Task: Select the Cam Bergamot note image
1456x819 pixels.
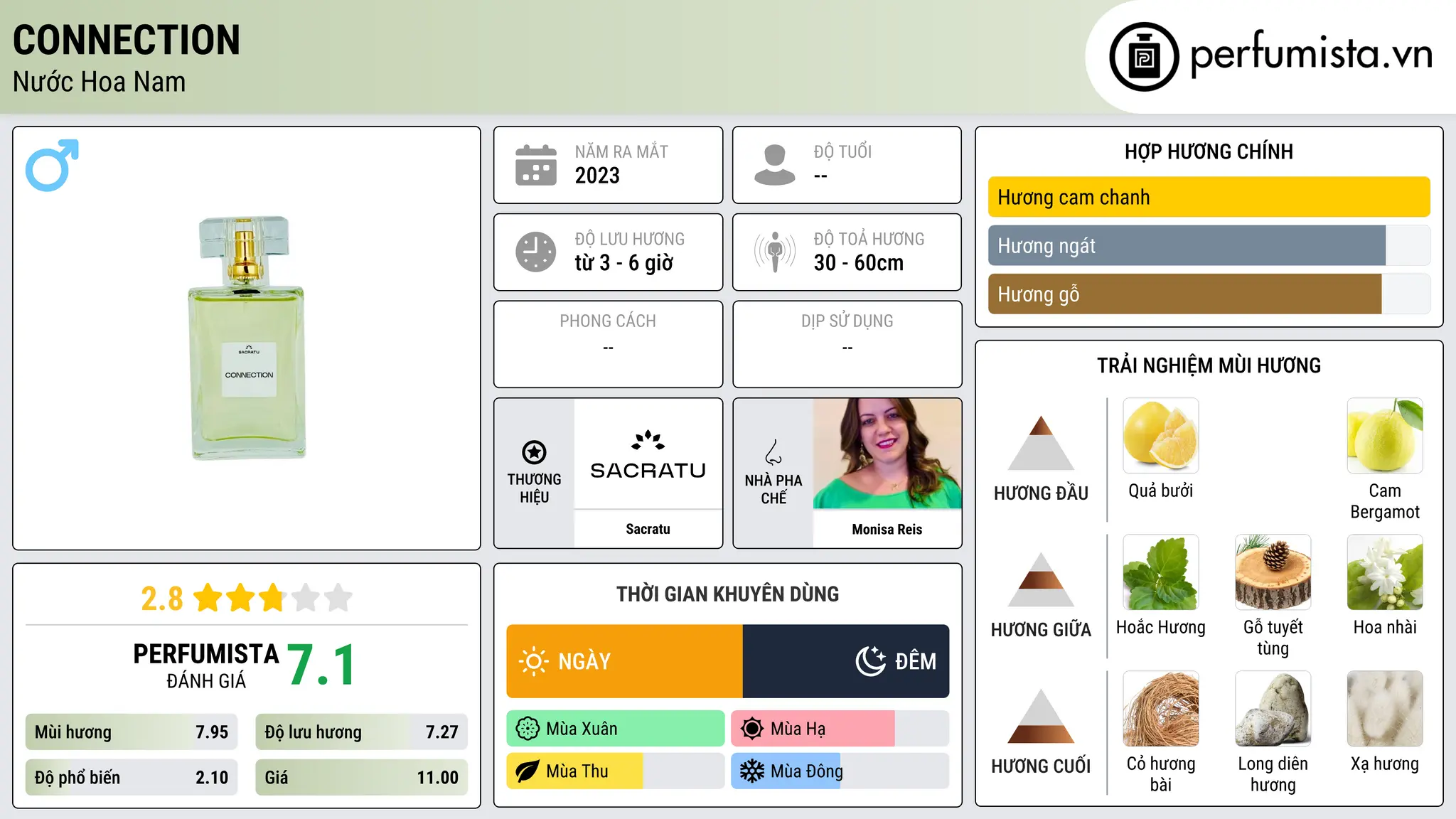Action: point(1385,436)
